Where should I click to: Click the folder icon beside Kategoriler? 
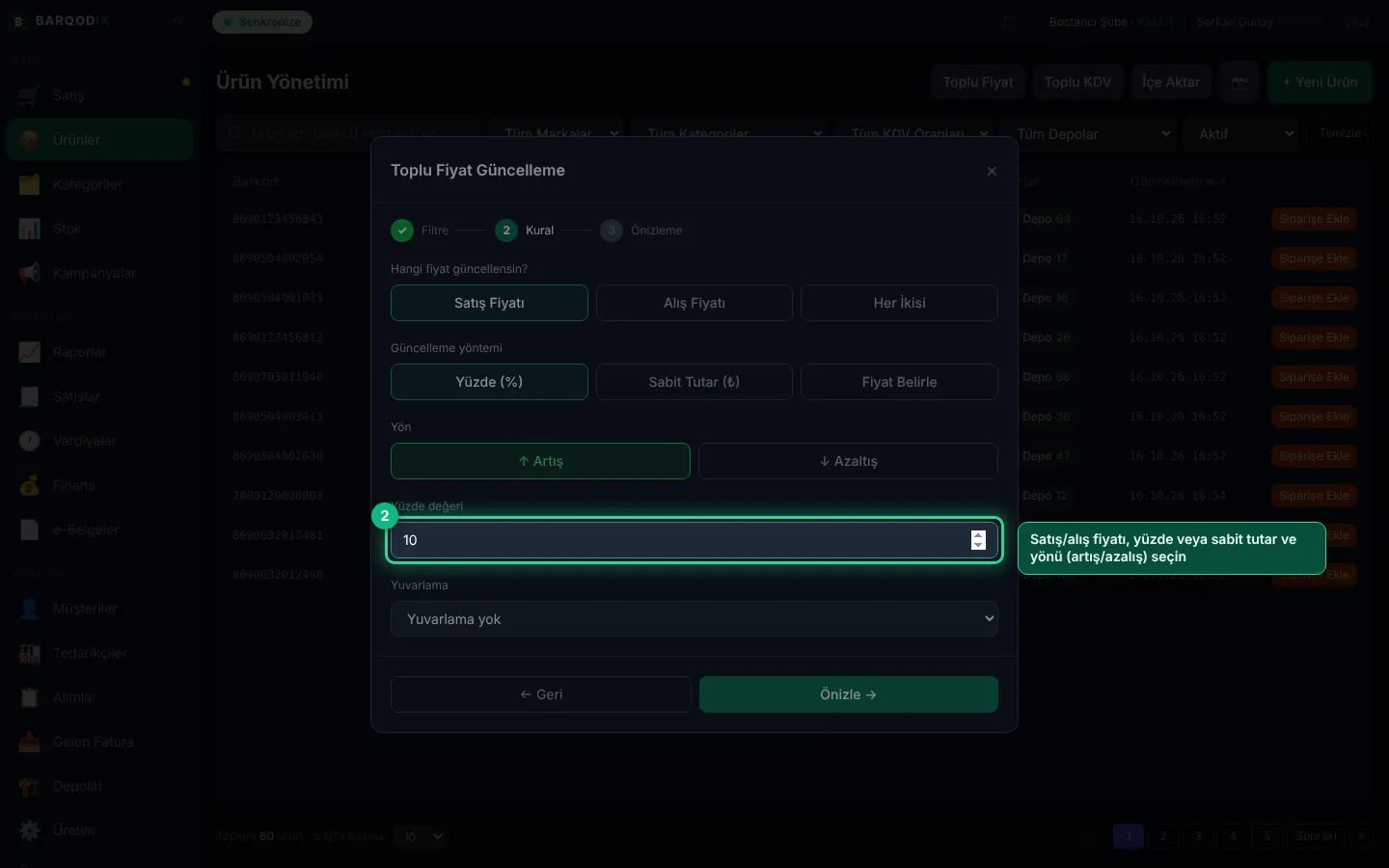tap(30, 184)
